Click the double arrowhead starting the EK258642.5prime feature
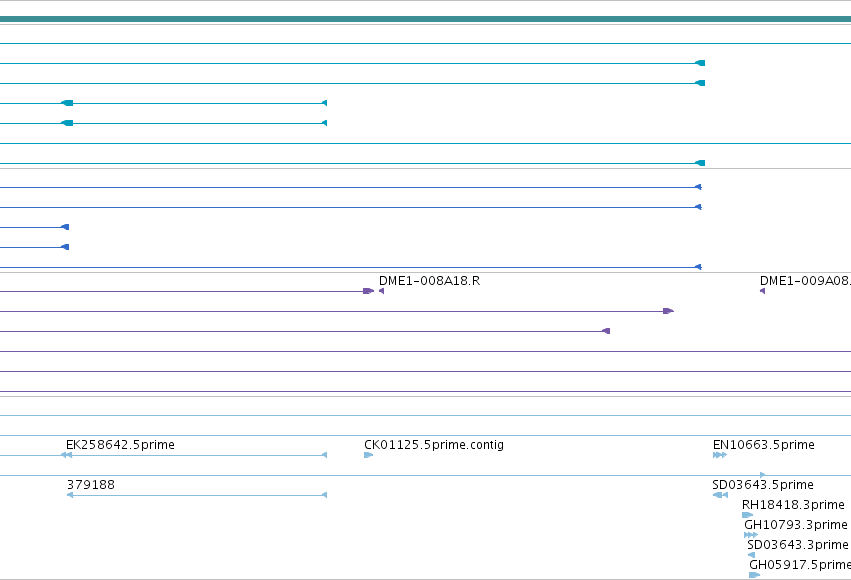 click(67, 455)
